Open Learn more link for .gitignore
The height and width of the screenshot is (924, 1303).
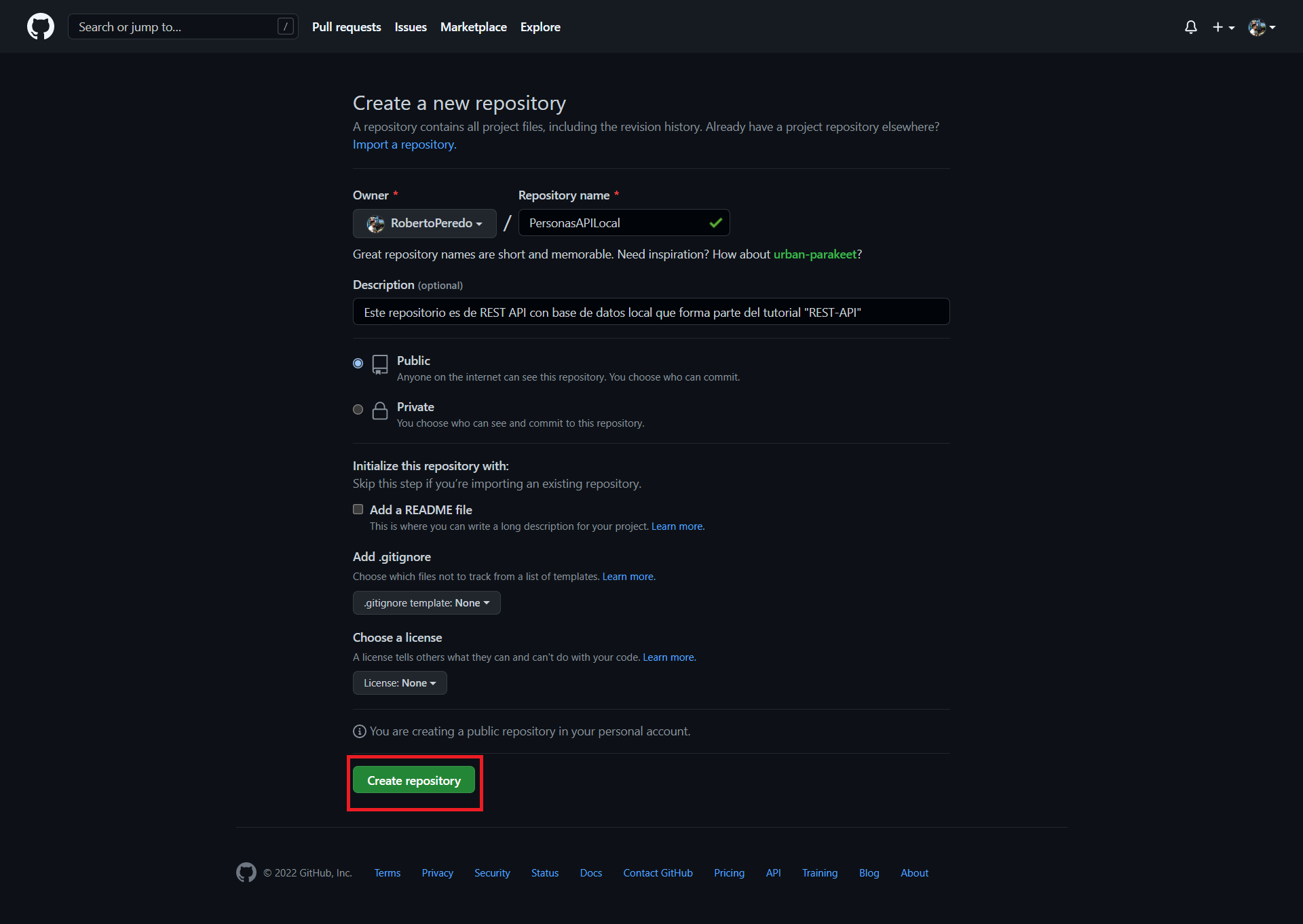629,577
